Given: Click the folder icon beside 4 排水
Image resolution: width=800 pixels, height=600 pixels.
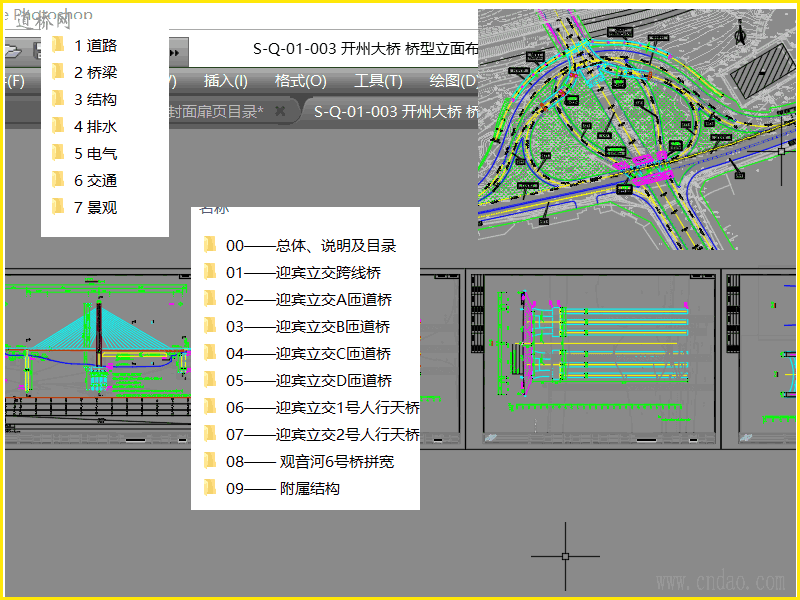Looking at the screenshot, I should point(58,126).
